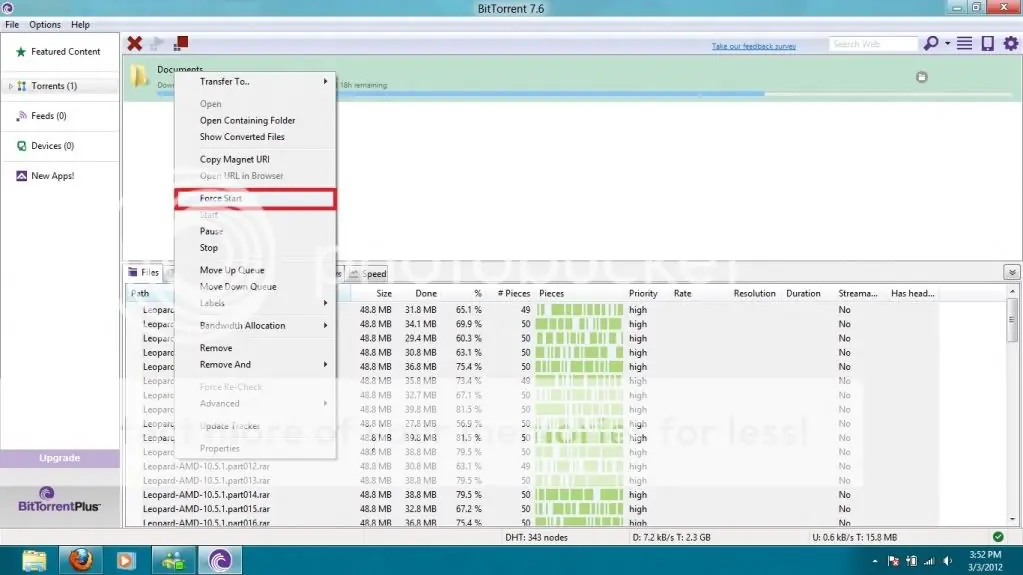Click the Torrents sidebar icon

point(22,86)
